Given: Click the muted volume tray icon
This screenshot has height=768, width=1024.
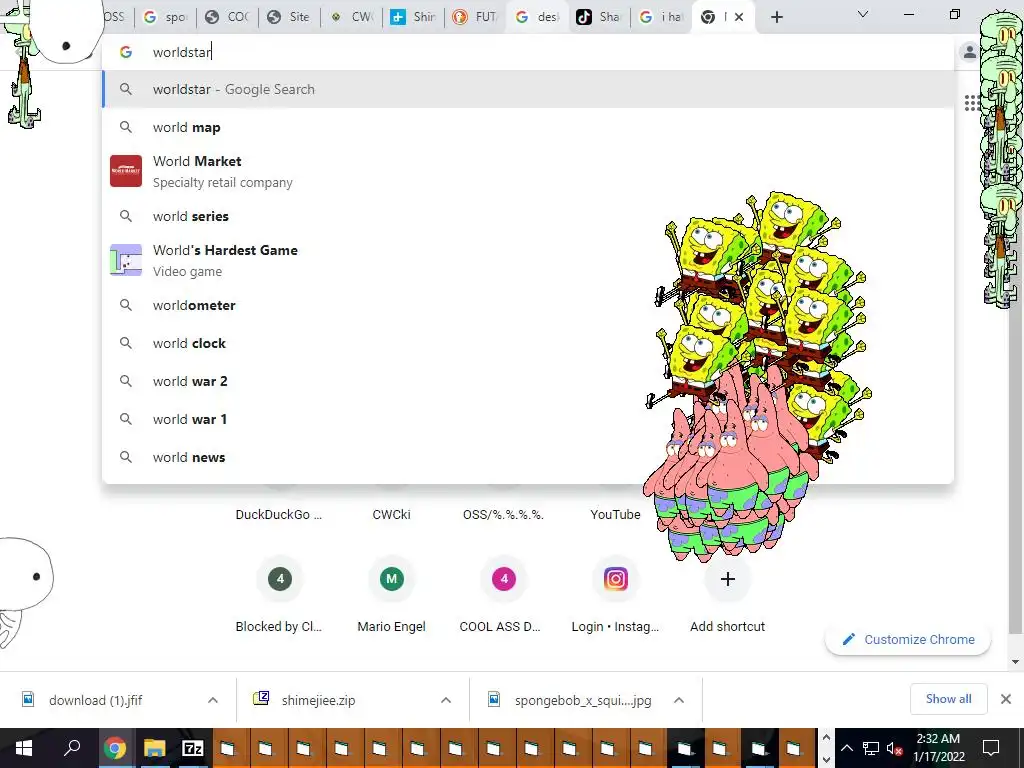Looking at the screenshot, I should 895,748.
